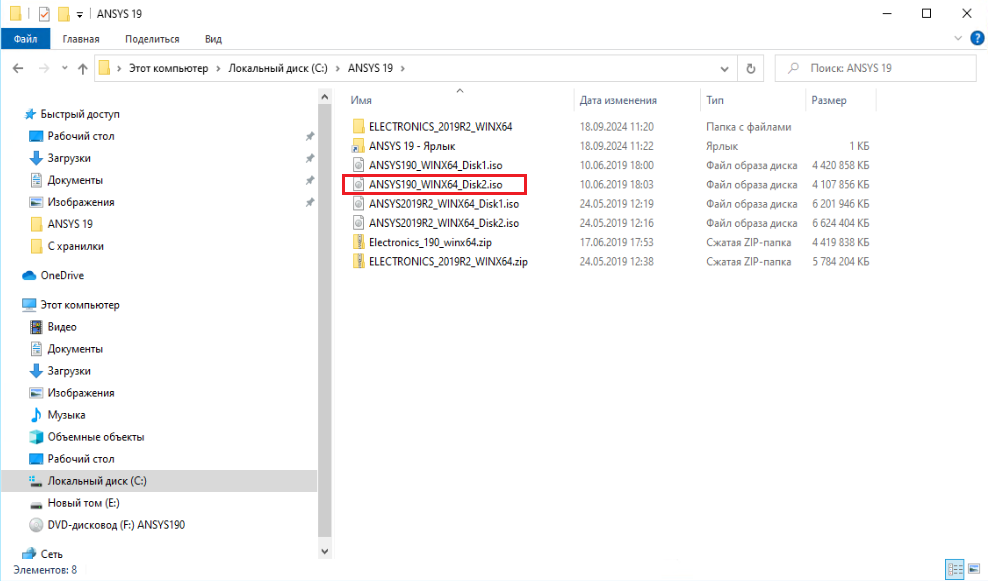Click the Forward navigation arrow

tap(43, 68)
